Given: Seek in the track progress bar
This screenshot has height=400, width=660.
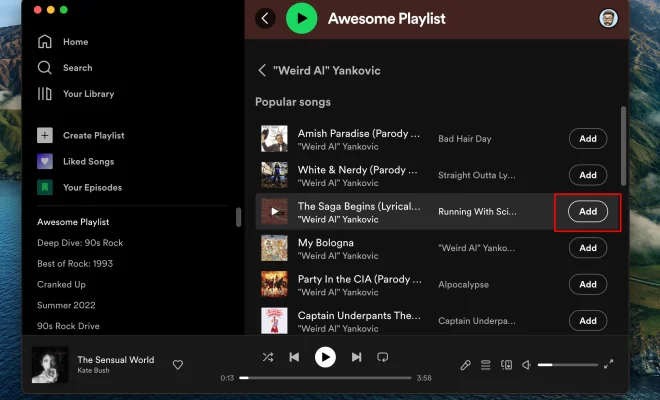Looking at the screenshot, I should point(325,378).
